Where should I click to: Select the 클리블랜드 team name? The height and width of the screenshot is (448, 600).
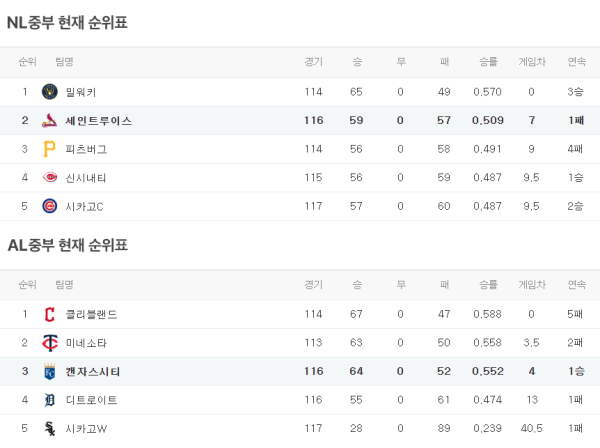[91, 314]
